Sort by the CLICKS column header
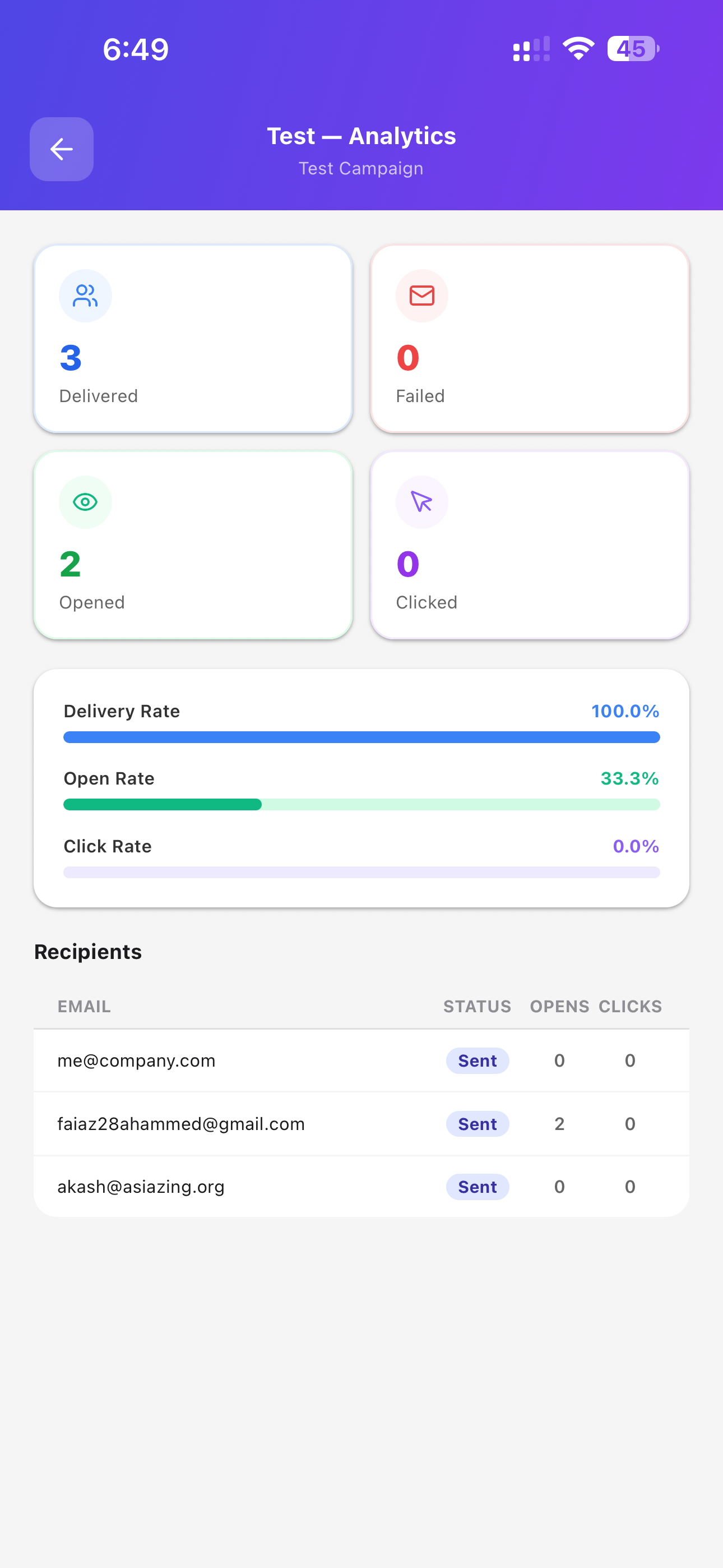 click(x=630, y=1007)
